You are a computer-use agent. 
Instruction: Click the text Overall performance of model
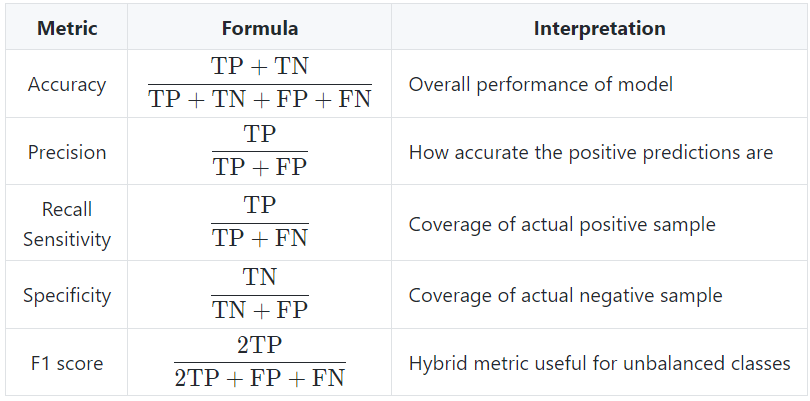coord(540,84)
